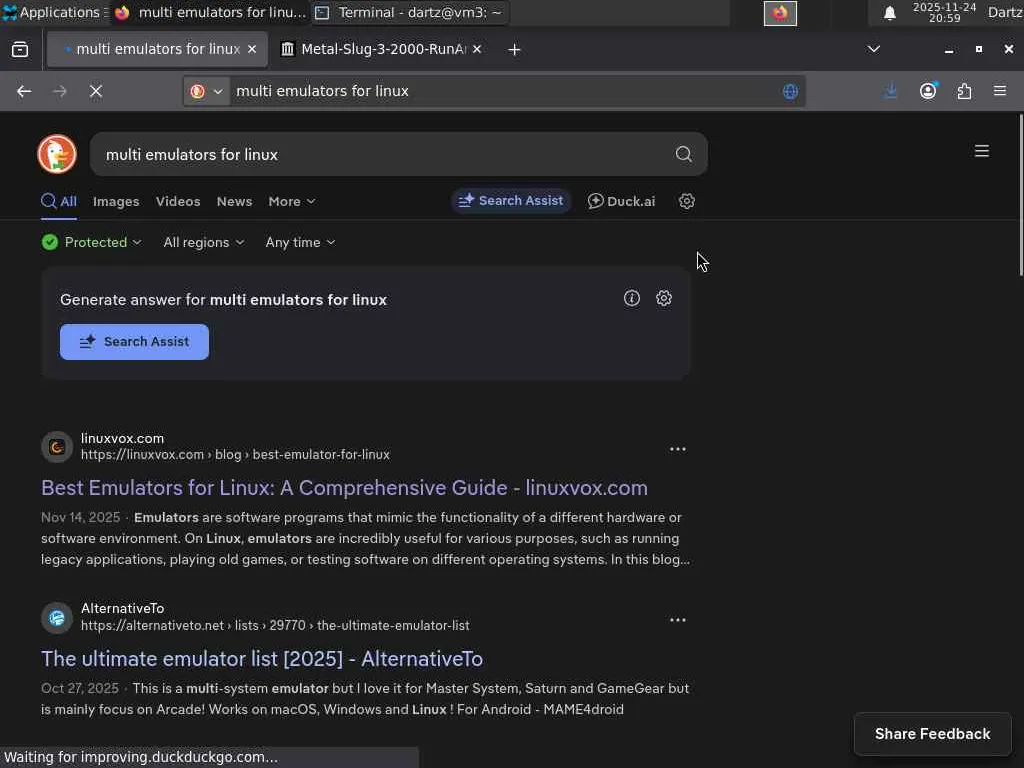Viewport: 1024px width, 768px height.
Task: Switch to Images results tab
Action: pyautogui.click(x=116, y=202)
